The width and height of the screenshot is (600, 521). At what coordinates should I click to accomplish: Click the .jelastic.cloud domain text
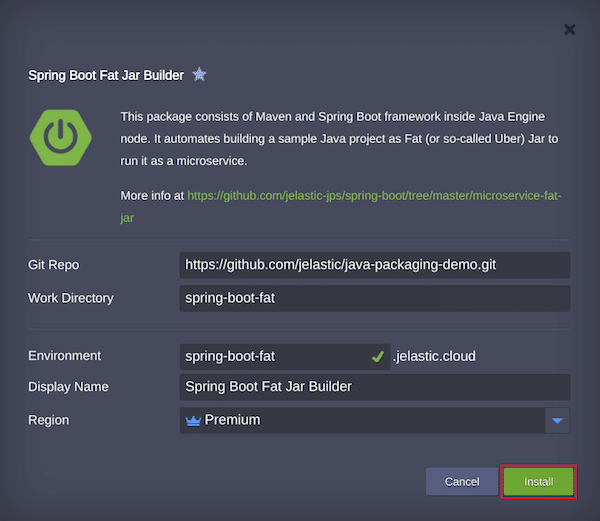434,356
